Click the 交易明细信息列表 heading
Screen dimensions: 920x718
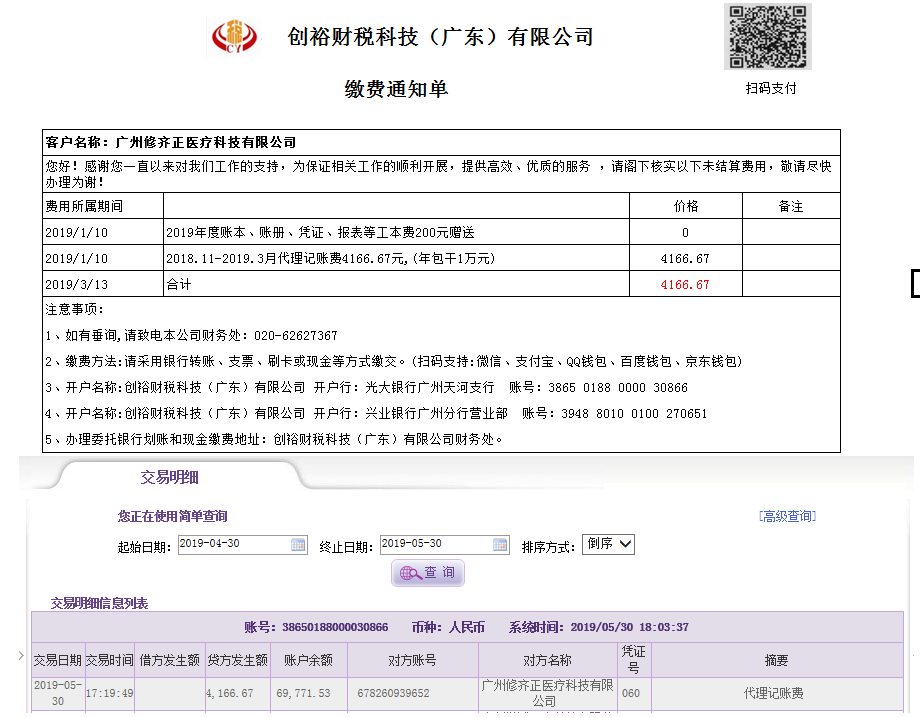[99, 603]
